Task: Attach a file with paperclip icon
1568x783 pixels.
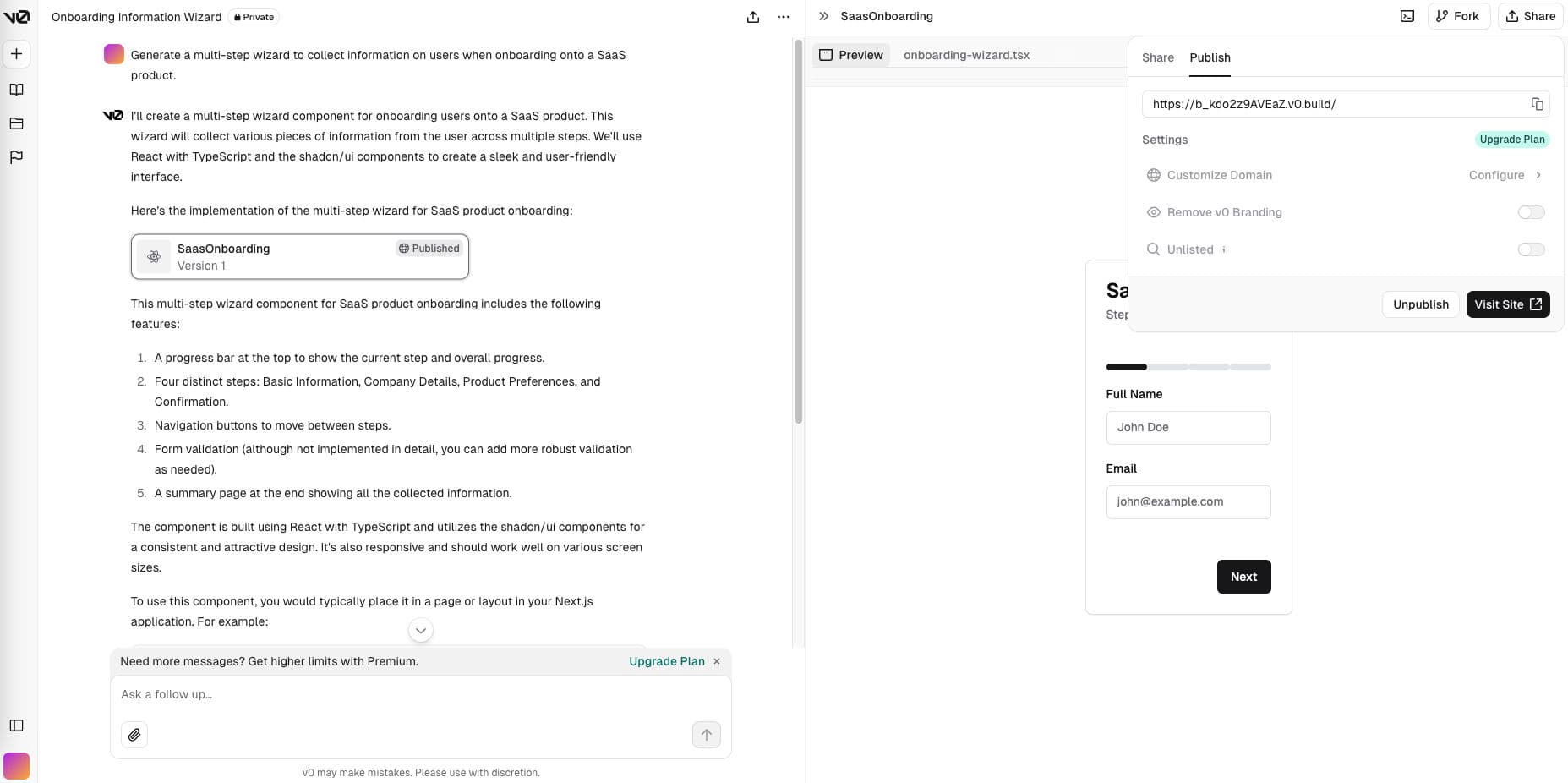Action: (134, 735)
